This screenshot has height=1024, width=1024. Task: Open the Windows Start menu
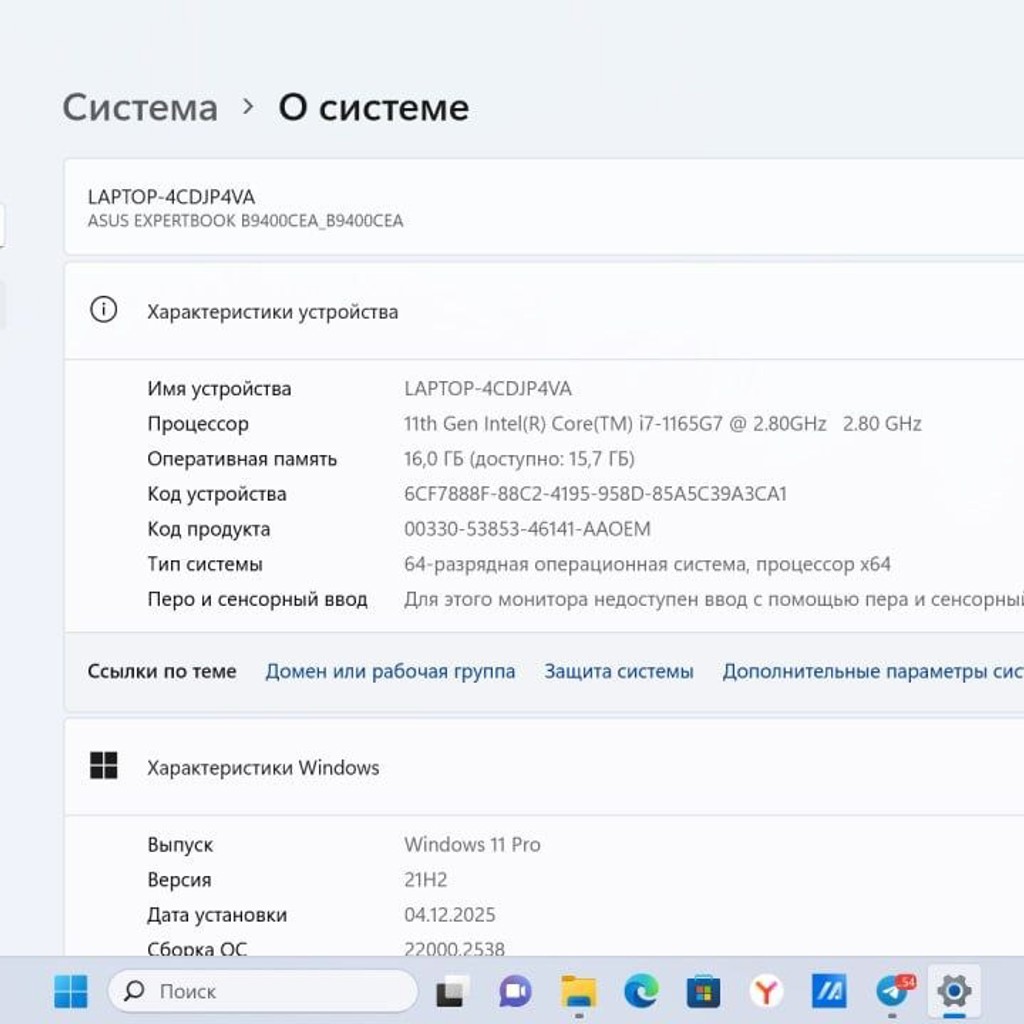(71, 991)
